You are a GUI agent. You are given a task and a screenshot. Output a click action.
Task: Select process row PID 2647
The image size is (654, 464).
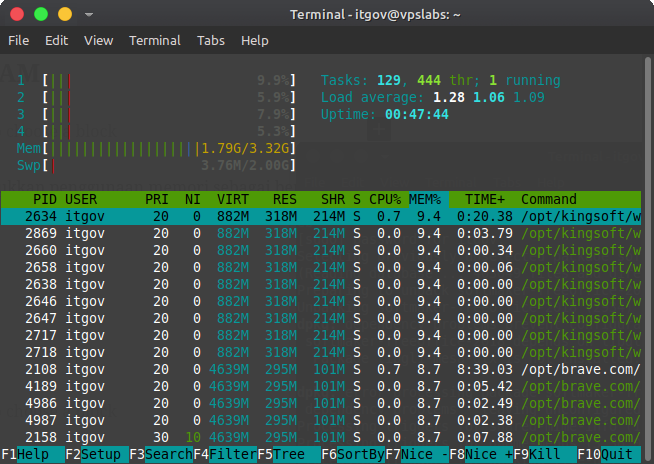pyautogui.click(x=321, y=318)
